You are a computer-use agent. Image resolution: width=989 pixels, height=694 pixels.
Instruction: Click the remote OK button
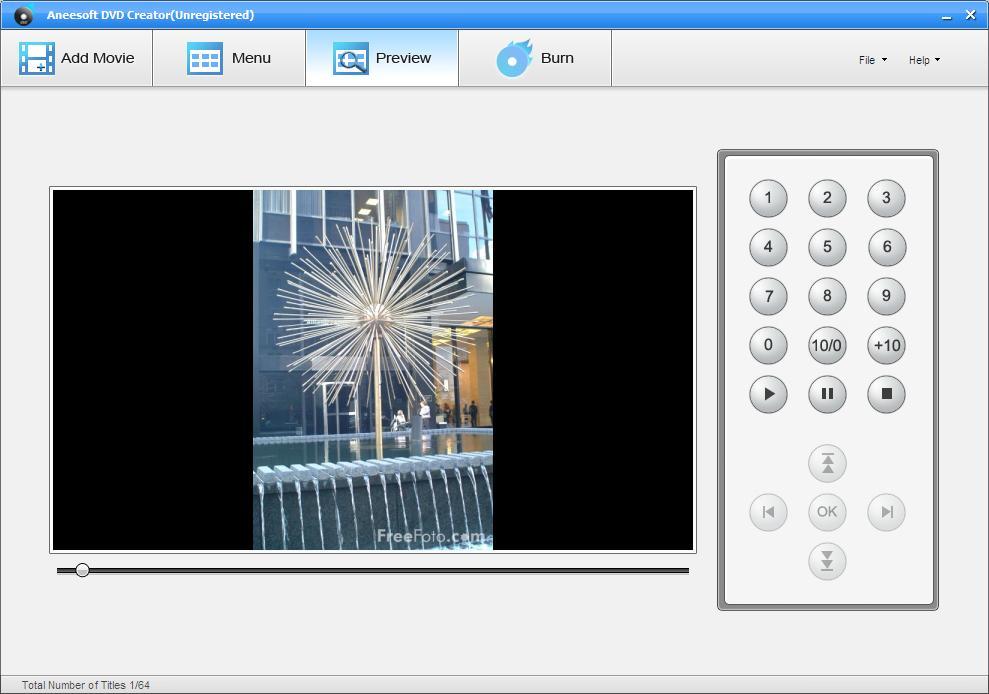pyautogui.click(x=827, y=512)
